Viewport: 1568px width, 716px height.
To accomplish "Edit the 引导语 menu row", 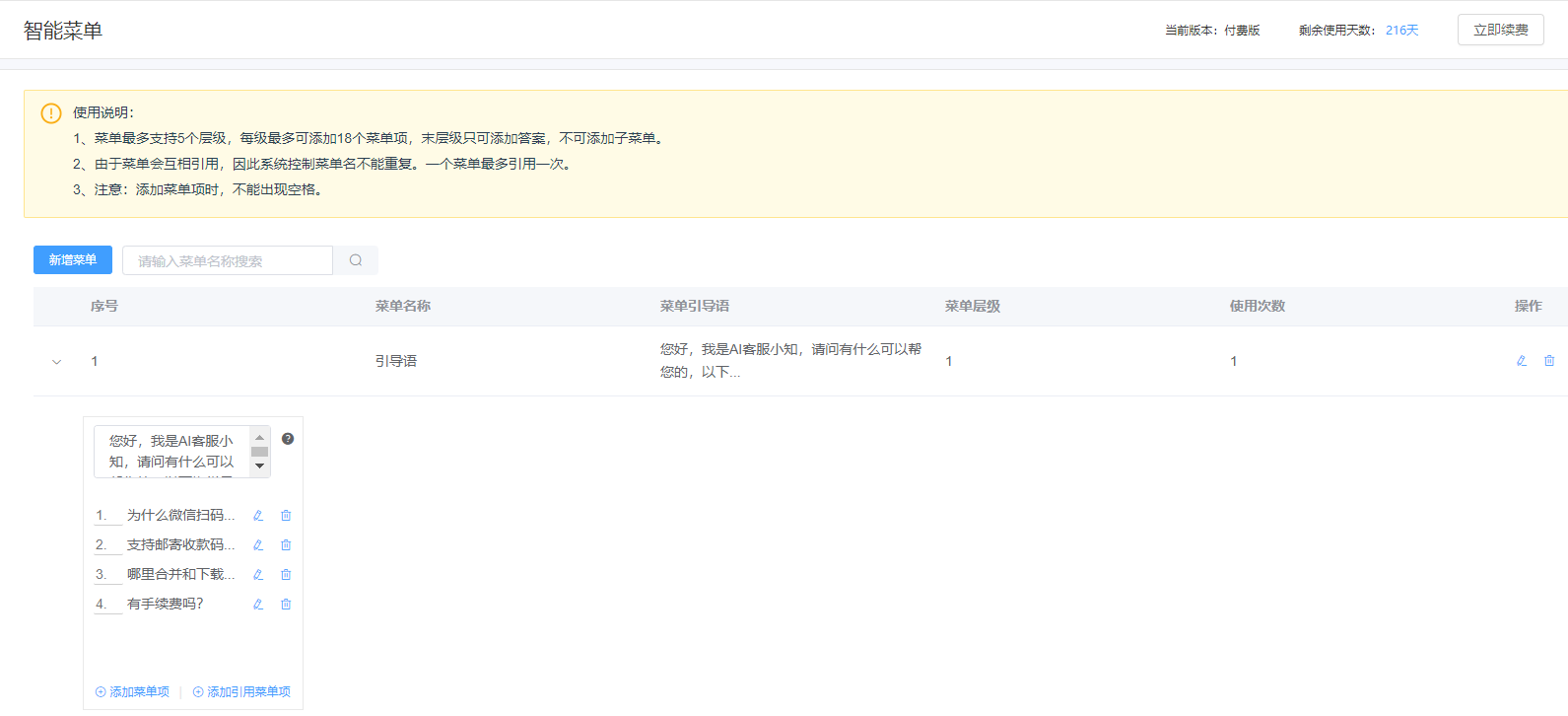I will point(1522,361).
